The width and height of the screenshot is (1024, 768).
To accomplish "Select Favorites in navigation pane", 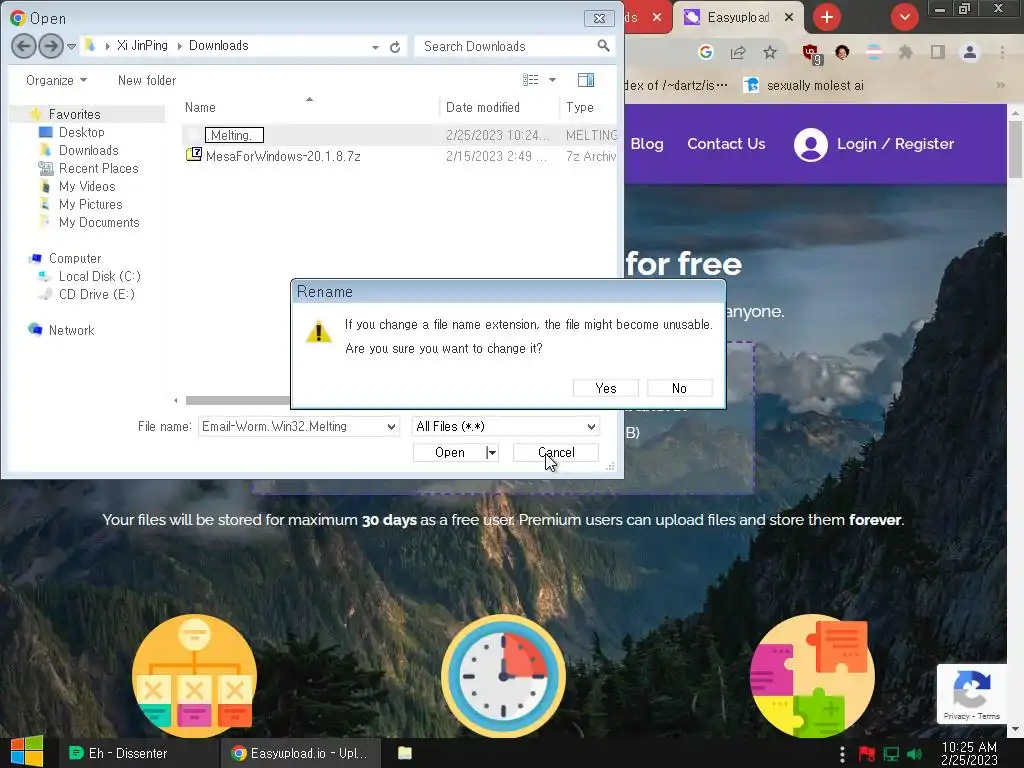I will (x=74, y=114).
